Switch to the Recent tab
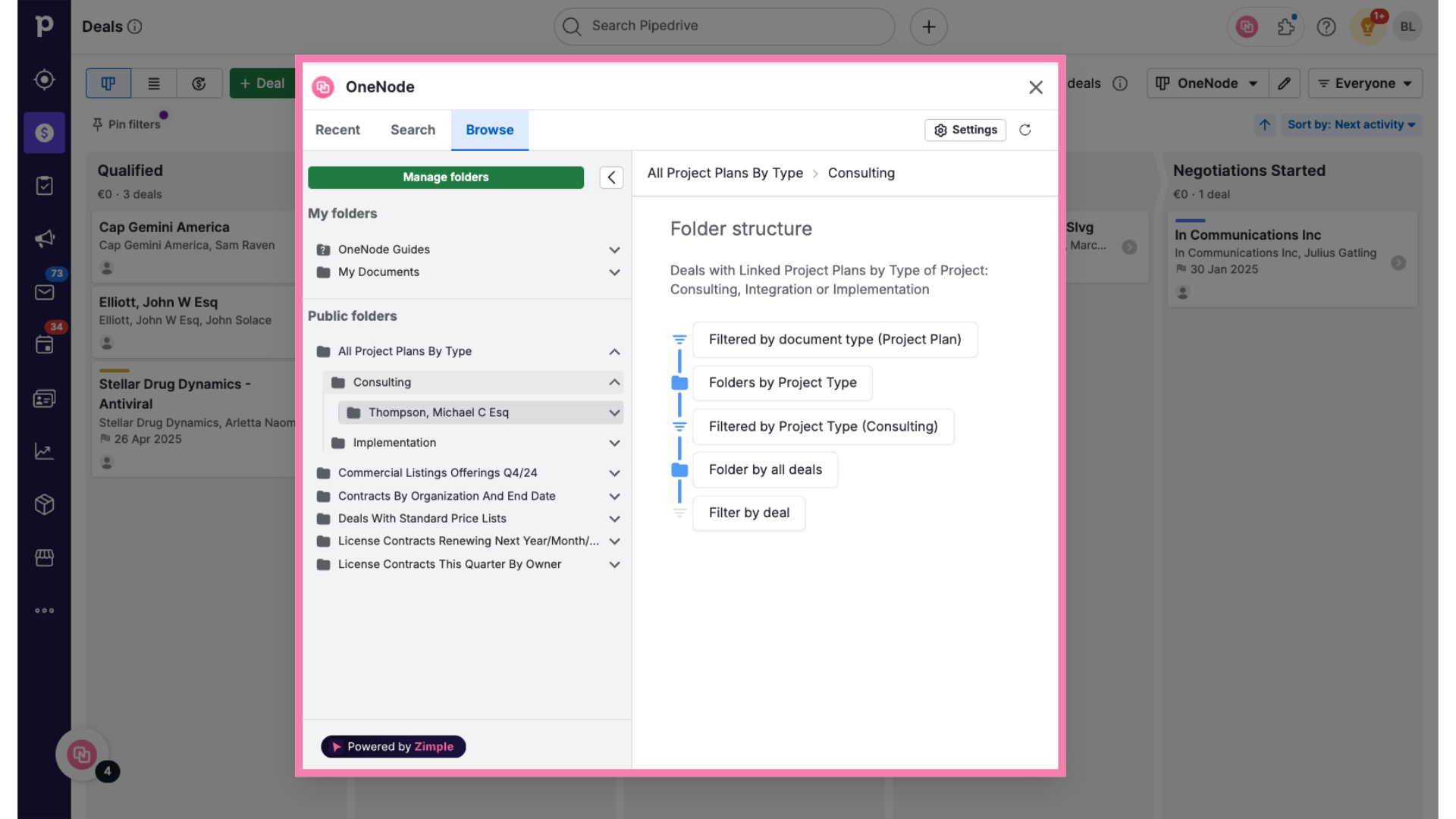The image size is (1456, 819). [x=337, y=130]
